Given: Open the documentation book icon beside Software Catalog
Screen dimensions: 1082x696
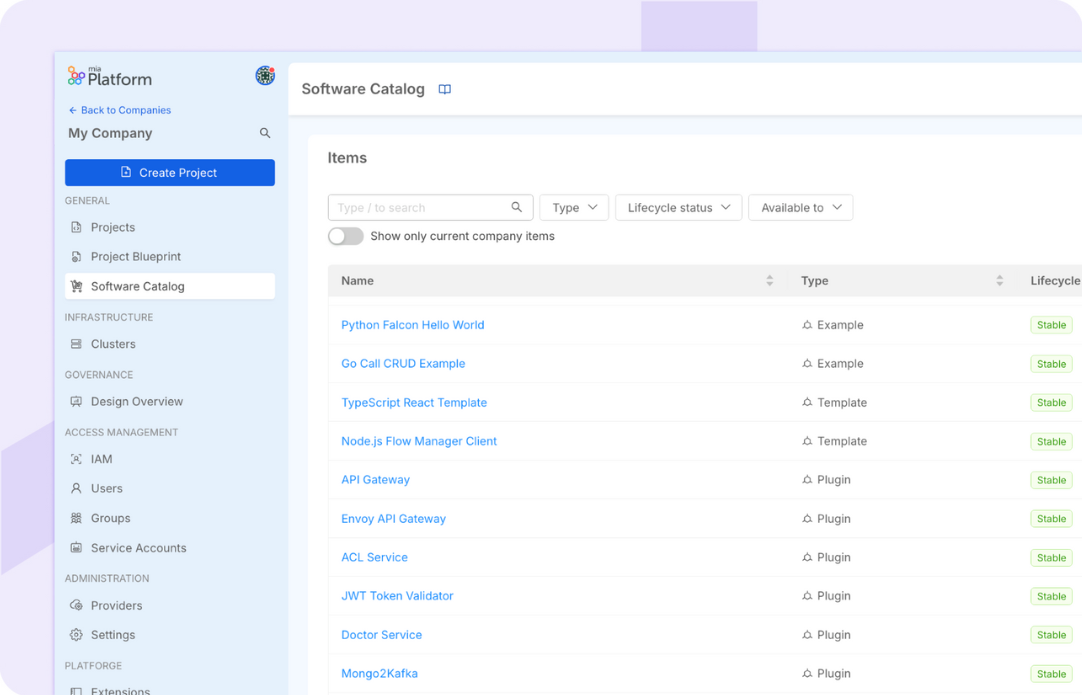Looking at the screenshot, I should pyautogui.click(x=444, y=89).
